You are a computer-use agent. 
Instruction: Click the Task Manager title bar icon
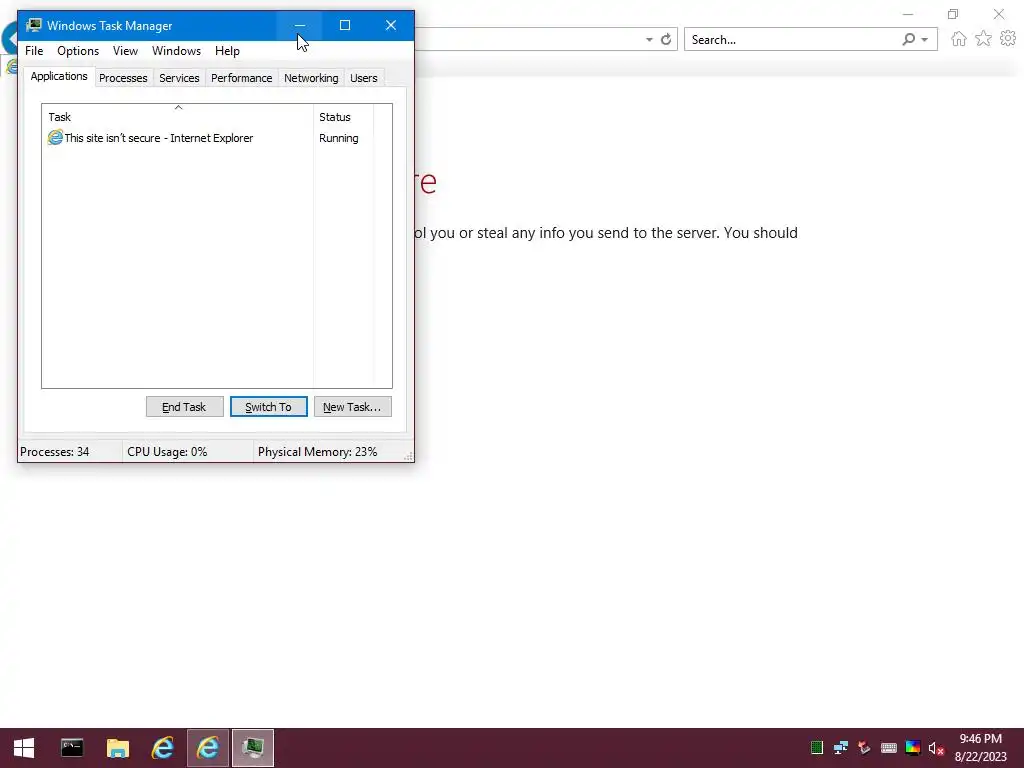click(x=33, y=25)
